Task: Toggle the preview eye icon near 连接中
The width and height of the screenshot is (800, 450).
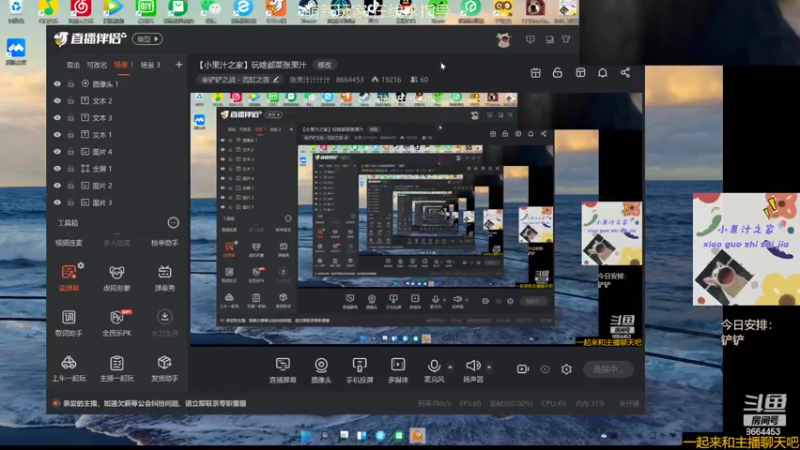Action: [545, 369]
